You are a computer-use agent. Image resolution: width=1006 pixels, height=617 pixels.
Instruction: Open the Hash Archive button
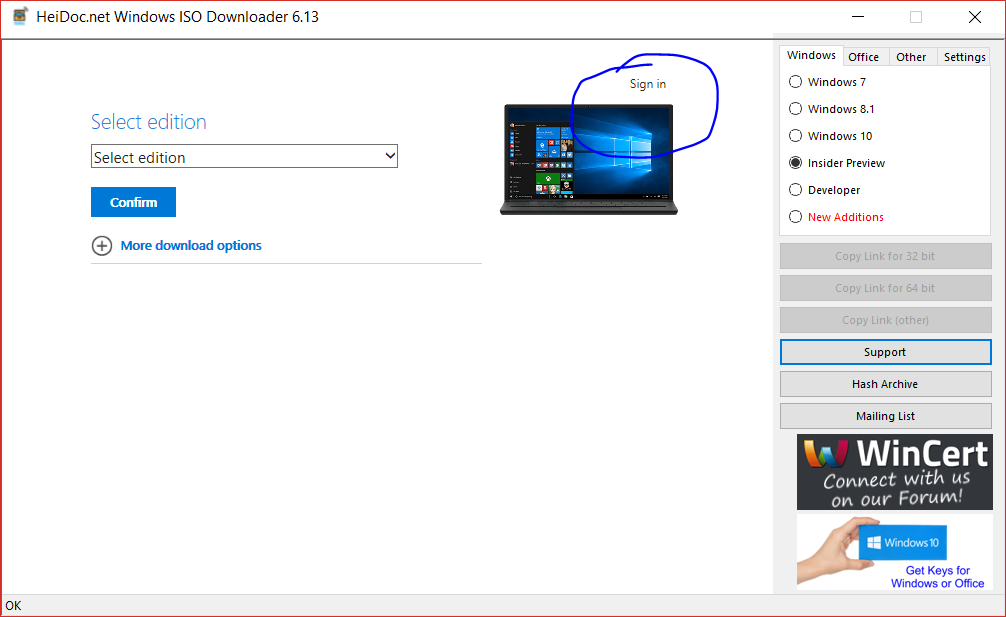[x=885, y=384]
